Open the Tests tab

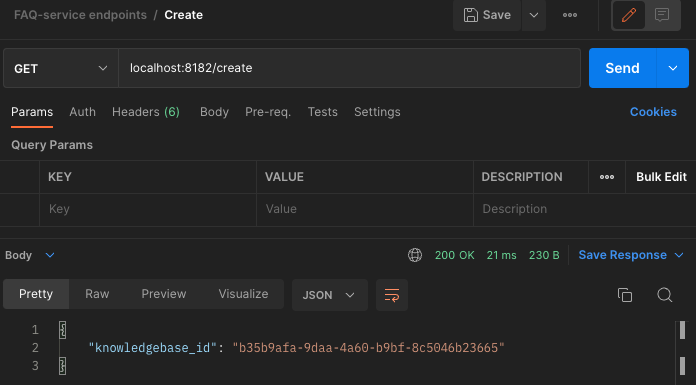[x=323, y=112]
